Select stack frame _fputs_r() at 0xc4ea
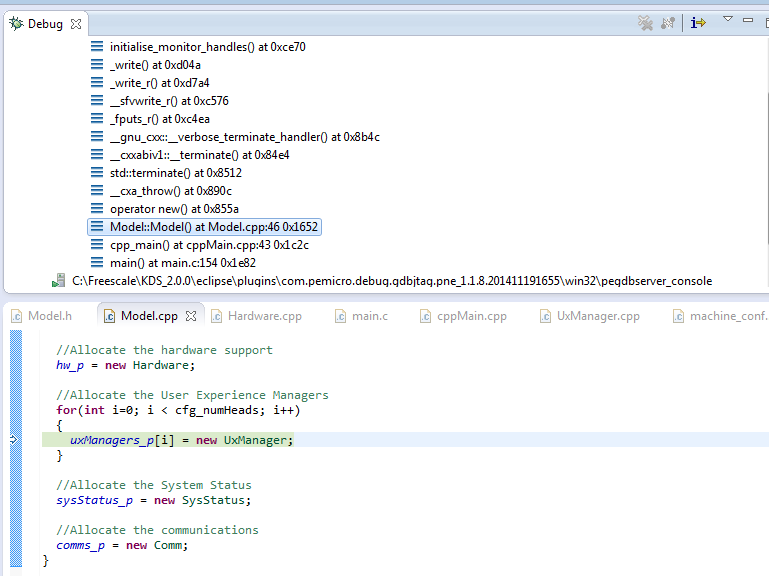The width and height of the screenshot is (769, 576). pyautogui.click(x=160, y=119)
